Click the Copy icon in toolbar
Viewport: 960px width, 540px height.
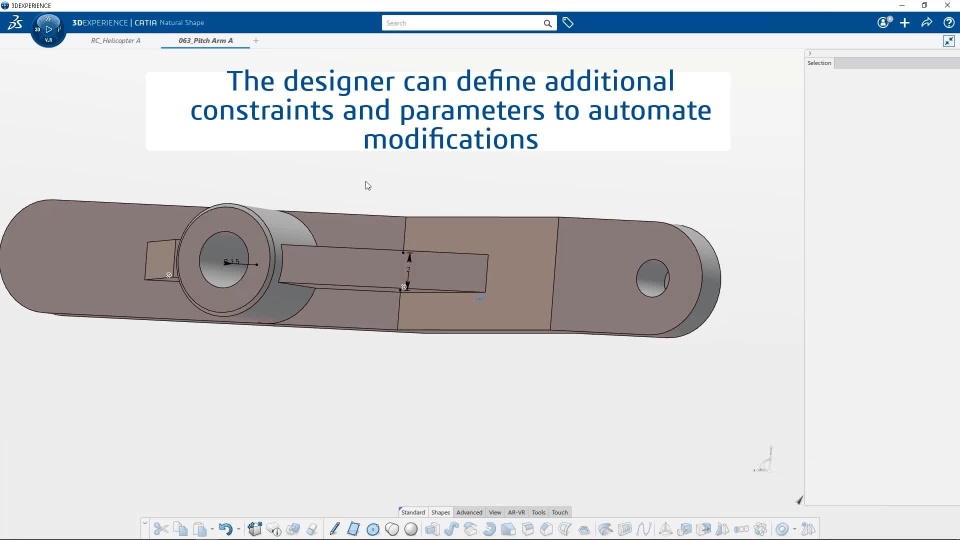click(x=181, y=529)
